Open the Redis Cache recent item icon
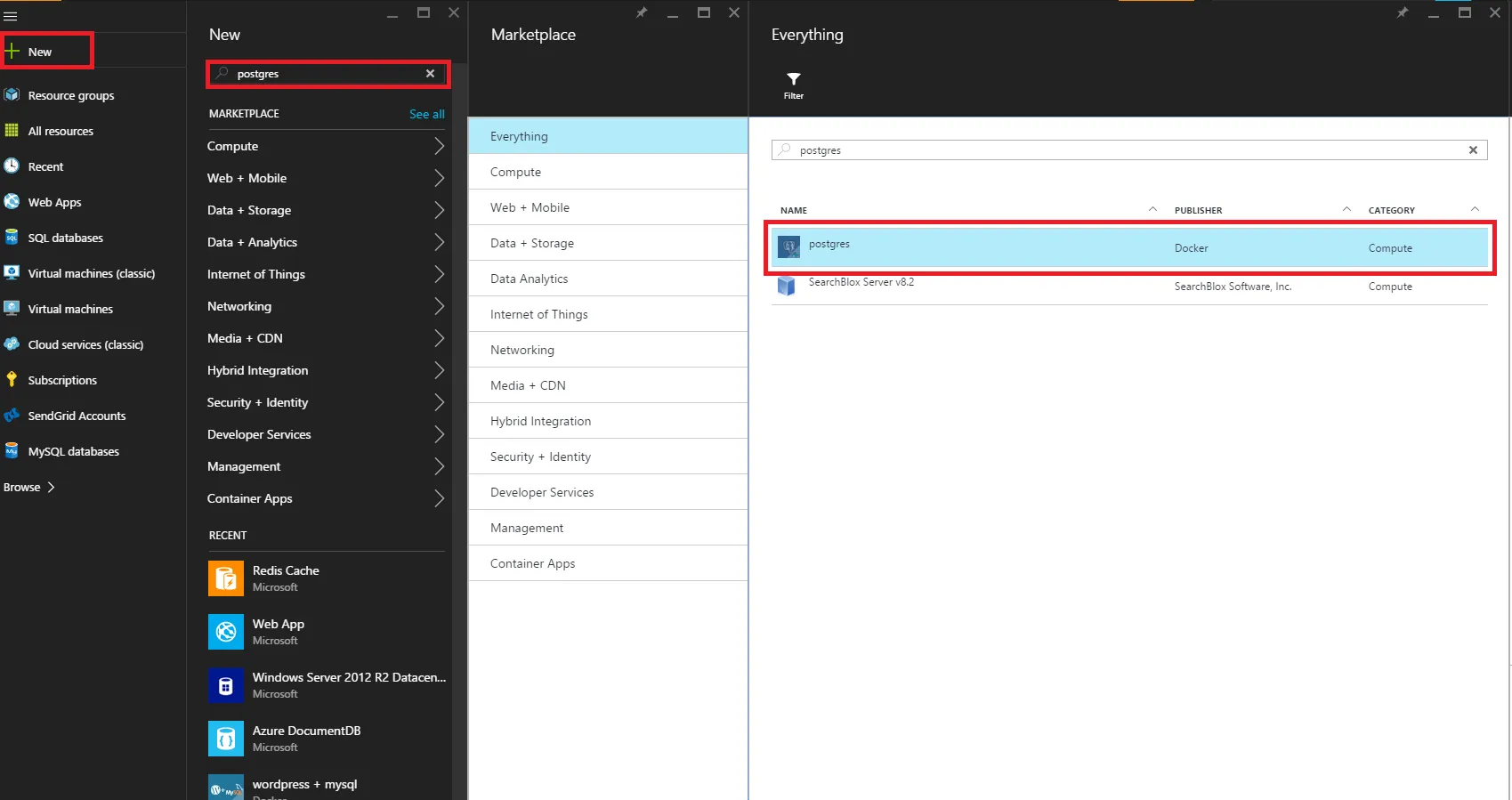Screen dimensions: 1512x800 (226, 578)
